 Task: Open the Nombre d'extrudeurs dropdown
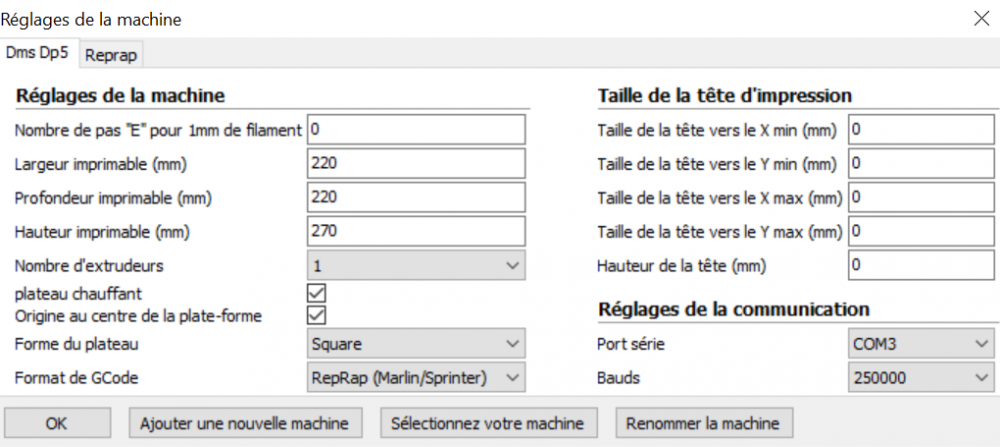coord(416,266)
